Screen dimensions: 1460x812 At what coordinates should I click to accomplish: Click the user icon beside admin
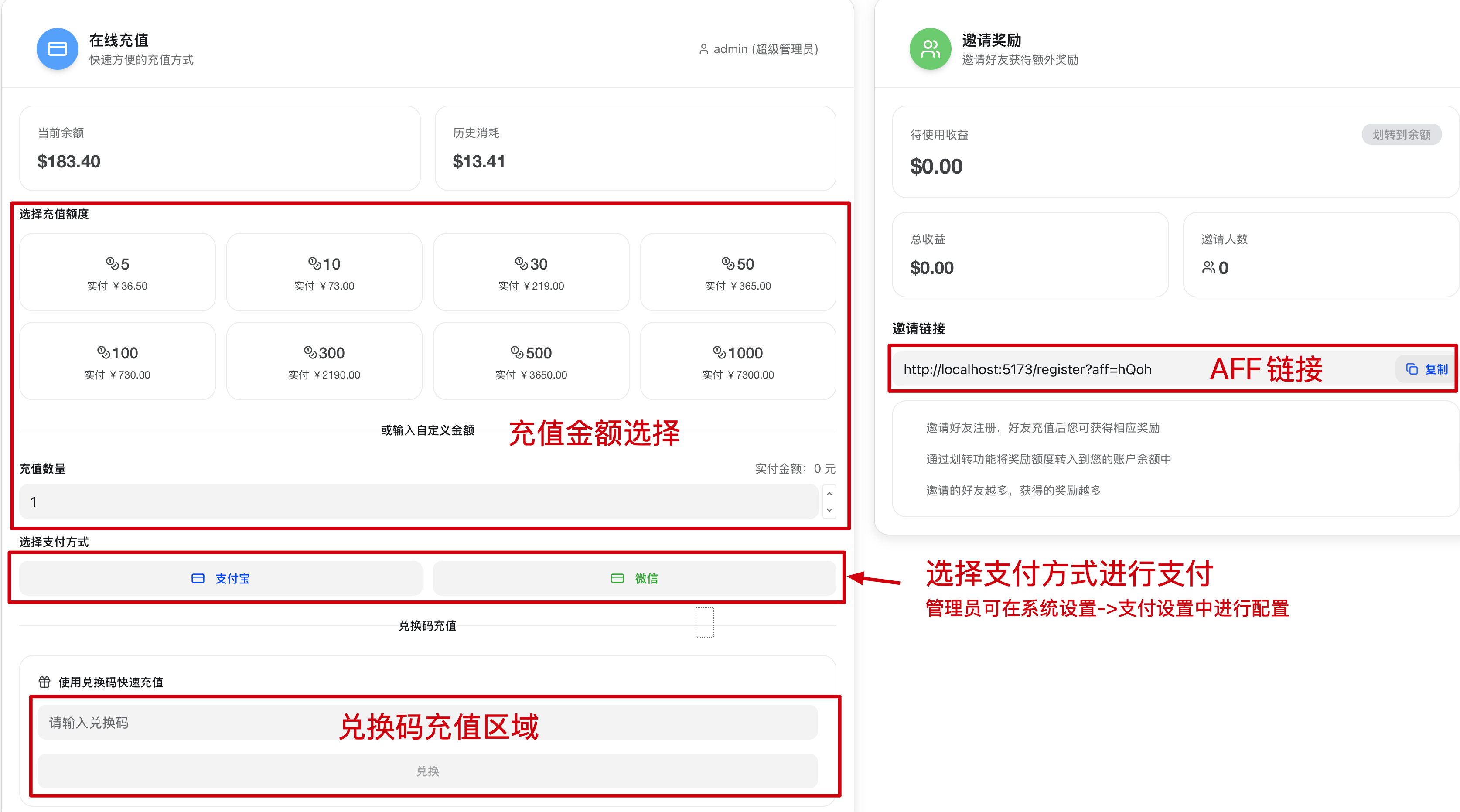703,49
